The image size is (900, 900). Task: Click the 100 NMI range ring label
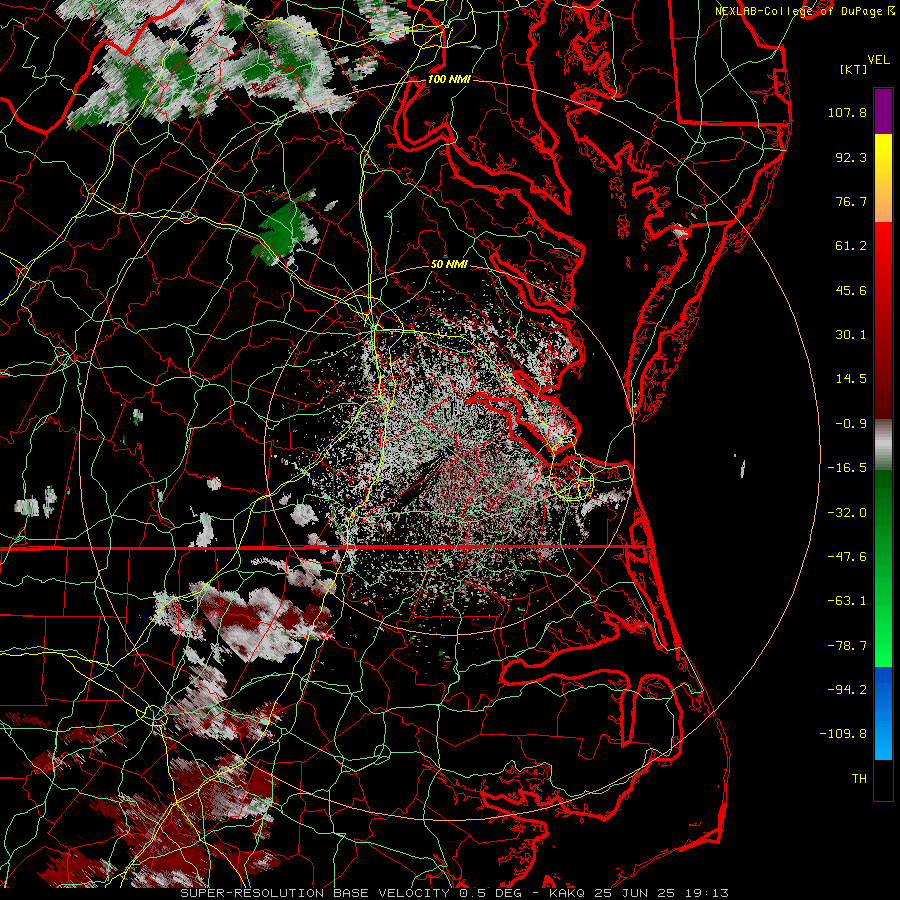[x=449, y=79]
